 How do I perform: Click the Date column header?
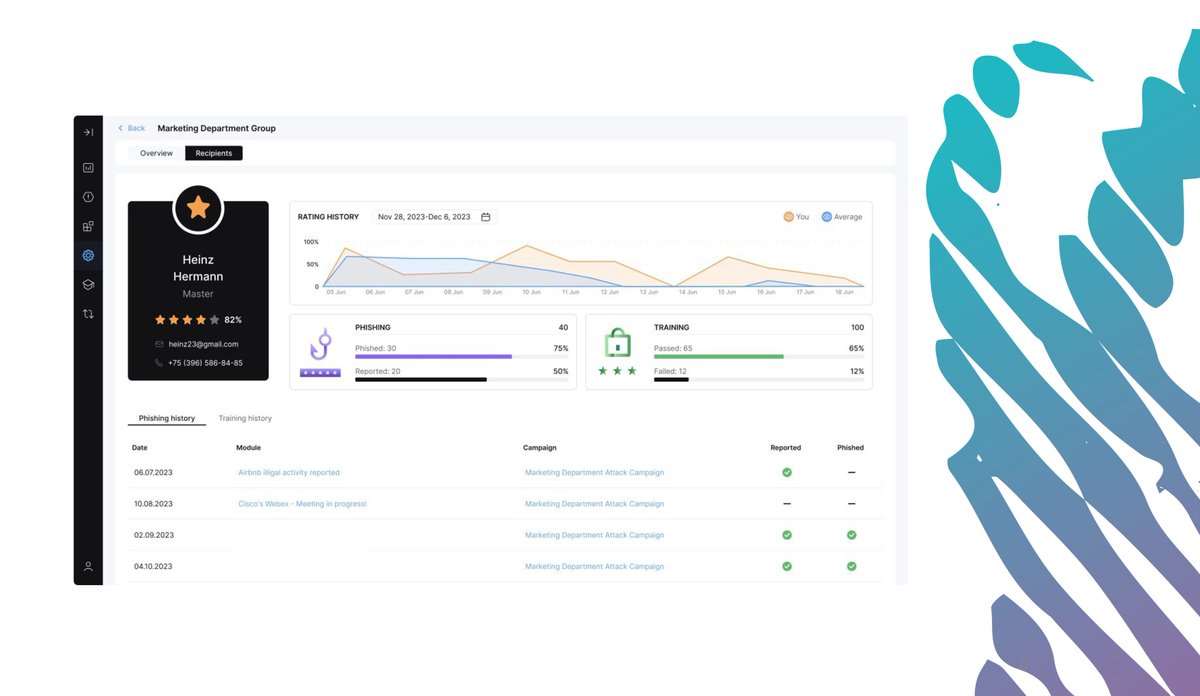(x=140, y=448)
